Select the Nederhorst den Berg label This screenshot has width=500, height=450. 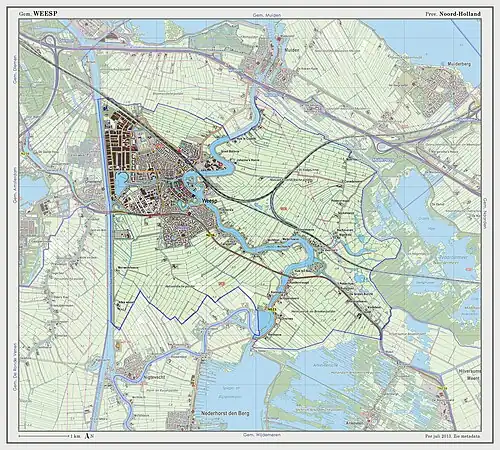(225, 413)
